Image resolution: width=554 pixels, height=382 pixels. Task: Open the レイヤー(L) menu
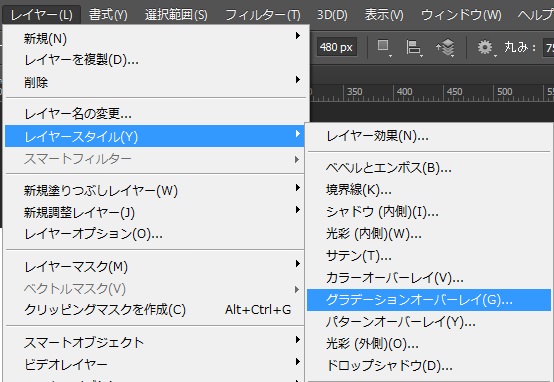[x=41, y=15]
